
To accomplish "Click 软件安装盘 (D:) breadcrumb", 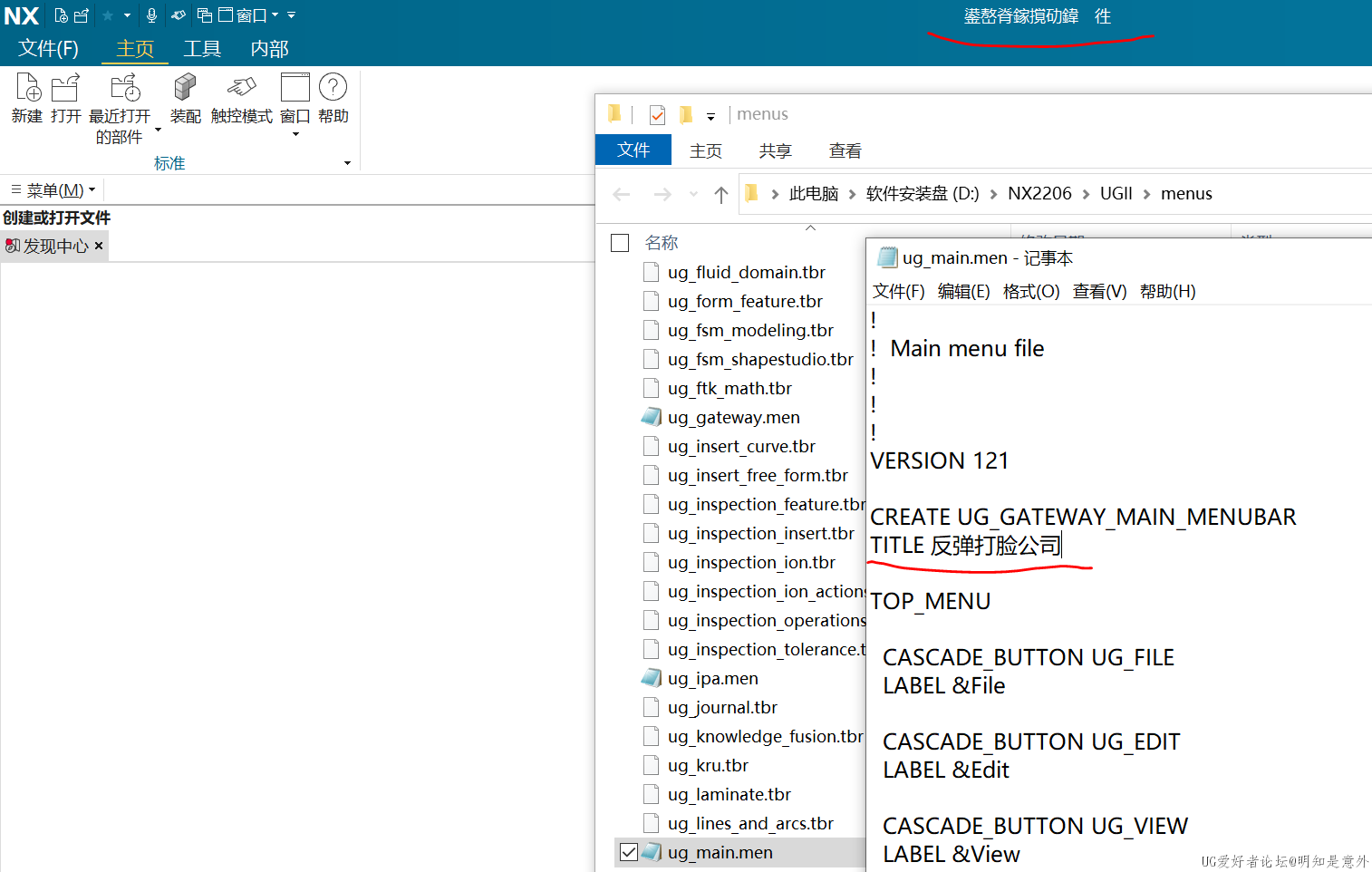I will point(923,194).
